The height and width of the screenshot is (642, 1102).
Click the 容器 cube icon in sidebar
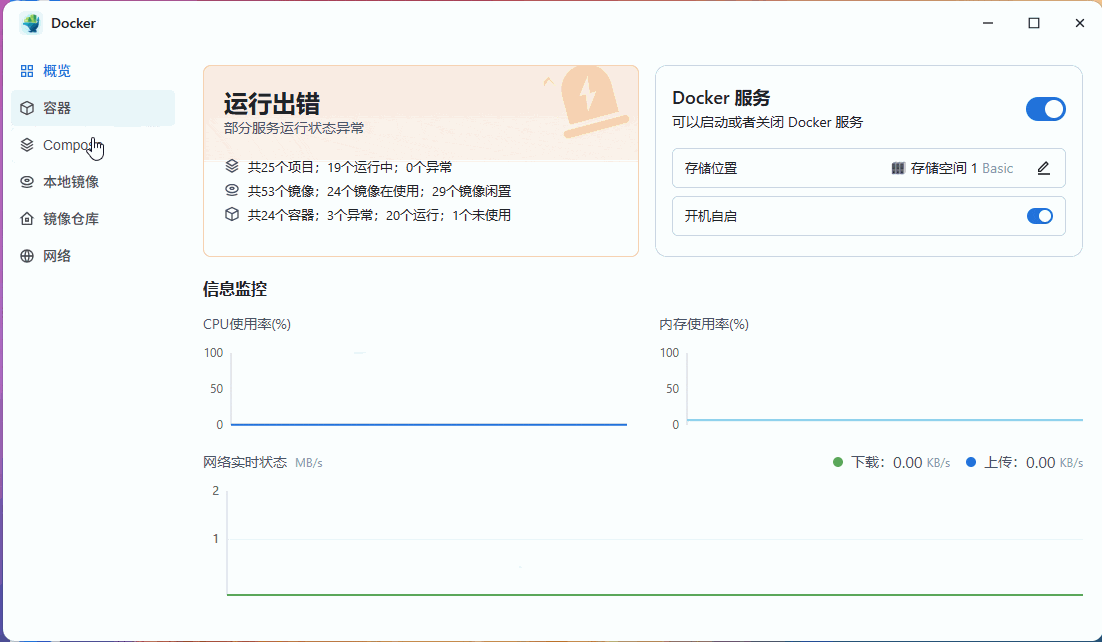27,108
